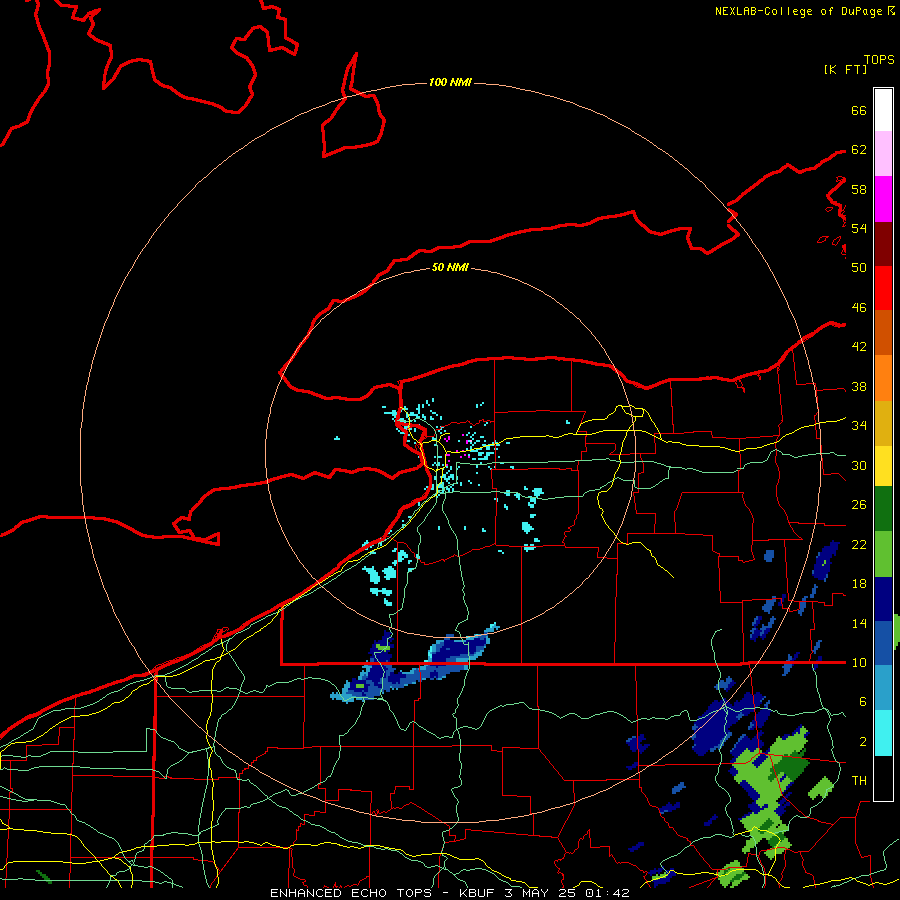Click the white swatch on the TOPS scale
Screen dimensions: 900x900
(883, 110)
